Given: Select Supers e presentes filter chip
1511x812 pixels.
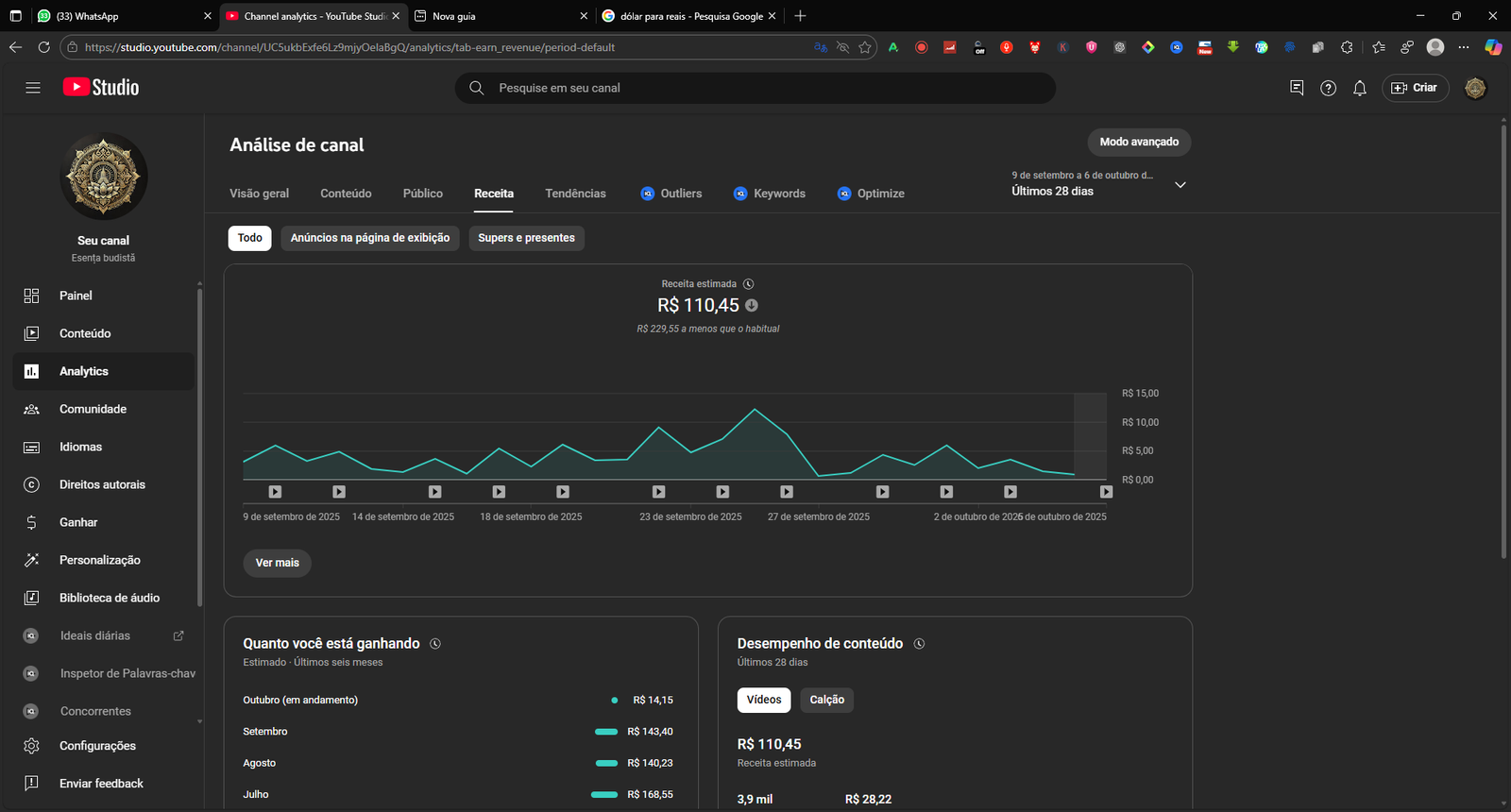Looking at the screenshot, I should [526, 238].
